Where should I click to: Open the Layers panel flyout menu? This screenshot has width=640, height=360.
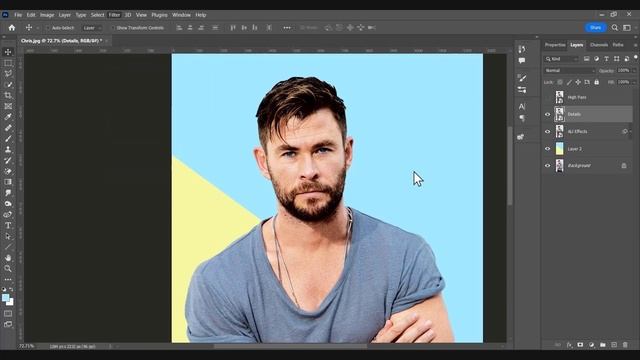click(x=635, y=45)
